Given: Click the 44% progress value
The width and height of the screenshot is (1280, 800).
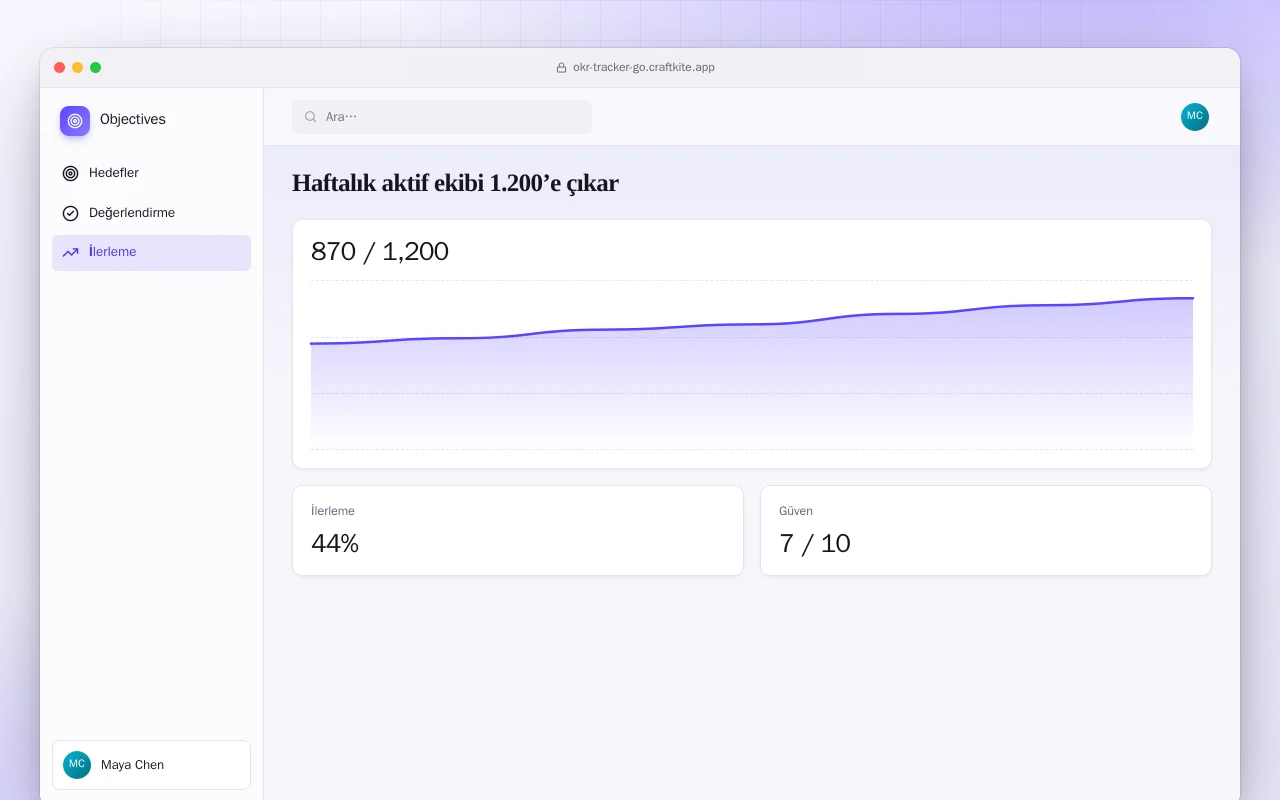Looking at the screenshot, I should tap(335, 543).
